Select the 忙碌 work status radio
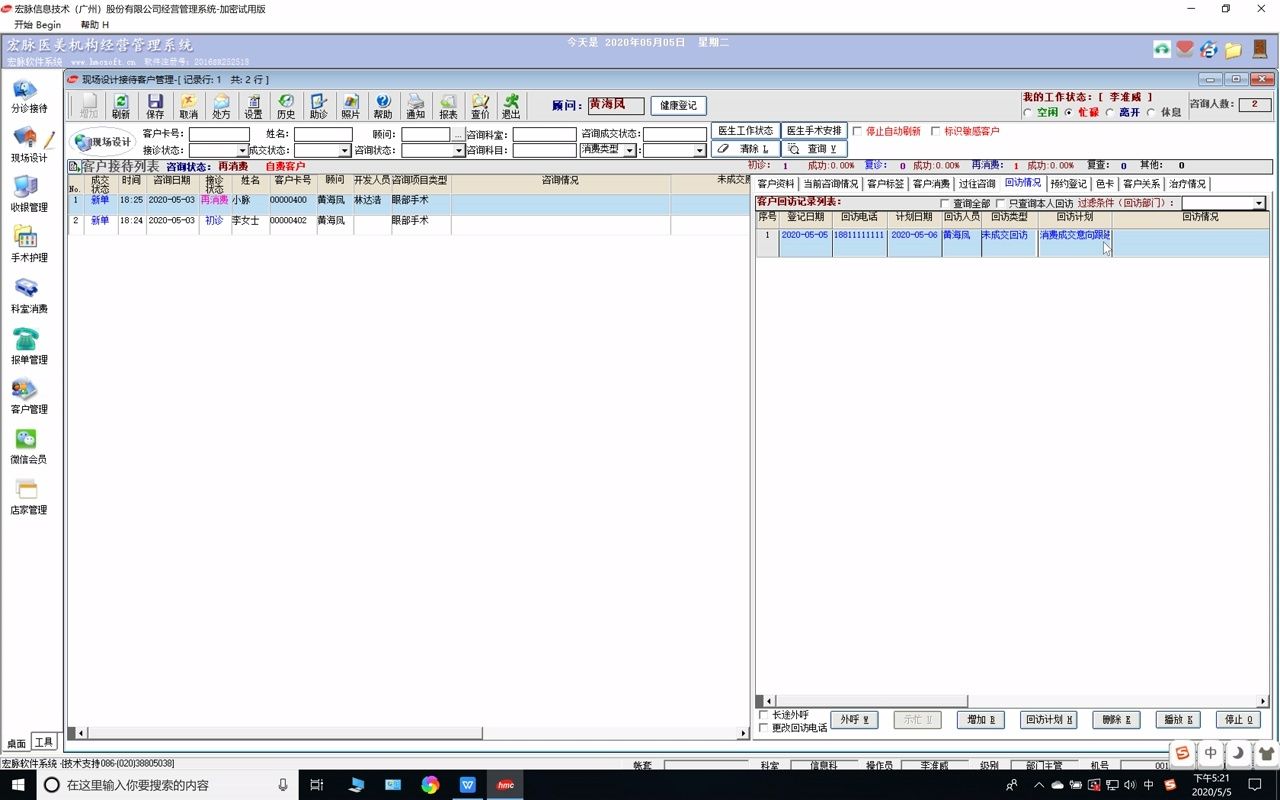 click(x=1068, y=113)
